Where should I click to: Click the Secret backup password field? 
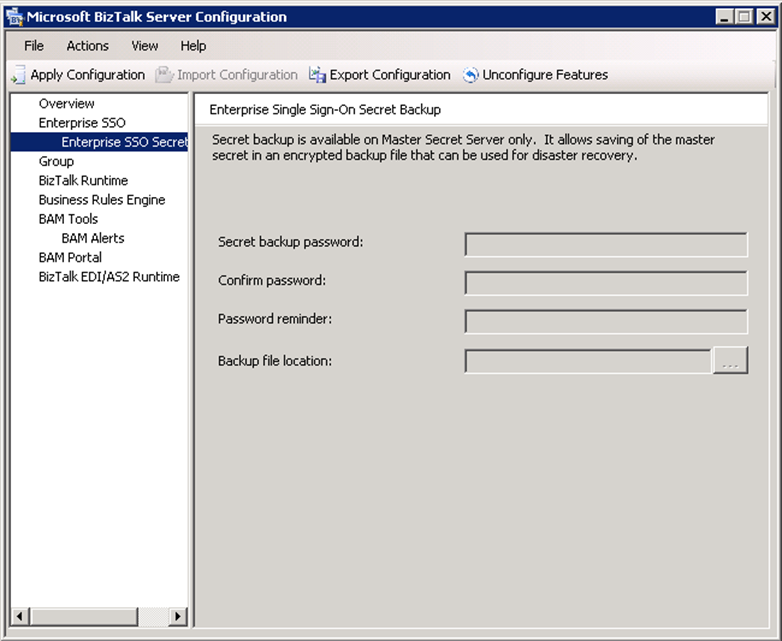[606, 245]
